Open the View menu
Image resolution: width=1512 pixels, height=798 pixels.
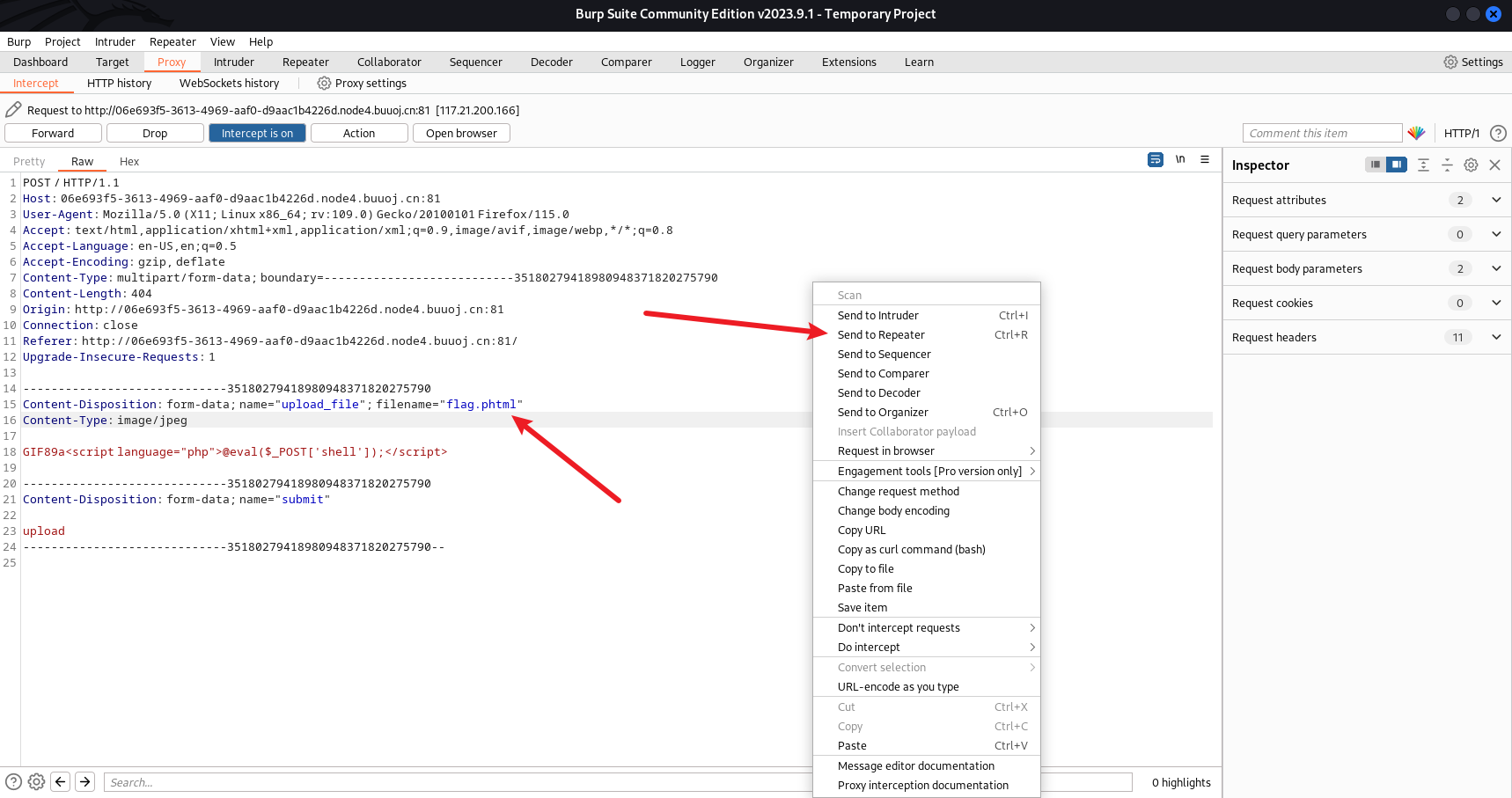(223, 41)
